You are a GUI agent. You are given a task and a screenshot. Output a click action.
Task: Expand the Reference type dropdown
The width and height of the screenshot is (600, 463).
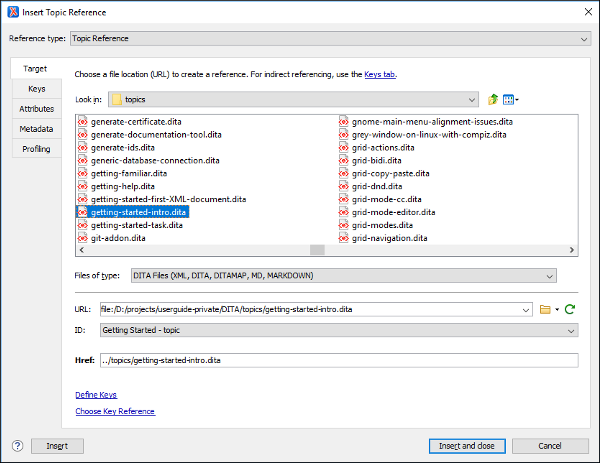pos(584,39)
